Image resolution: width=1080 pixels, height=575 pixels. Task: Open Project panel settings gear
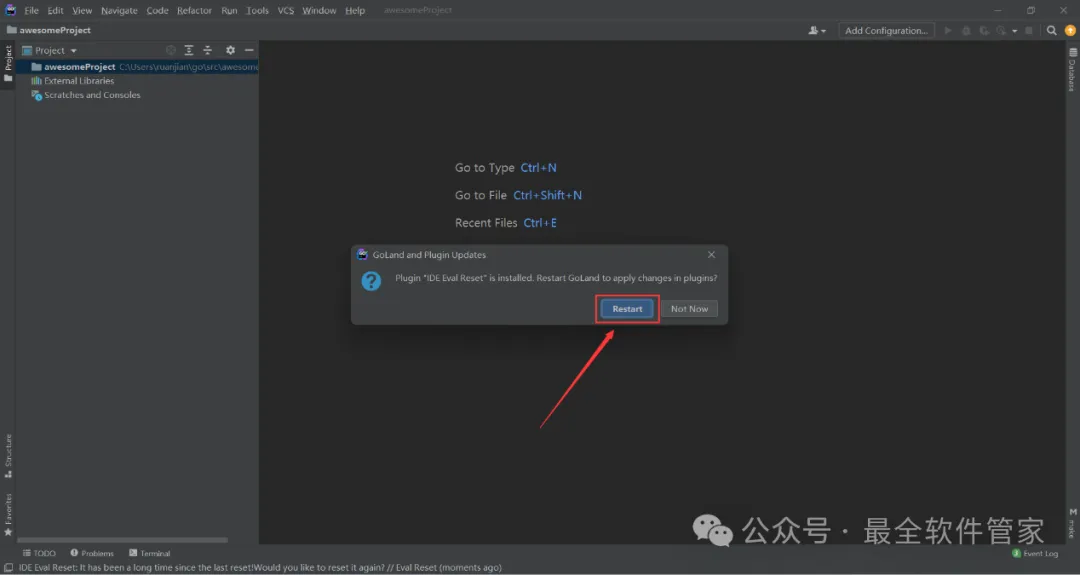(230, 50)
